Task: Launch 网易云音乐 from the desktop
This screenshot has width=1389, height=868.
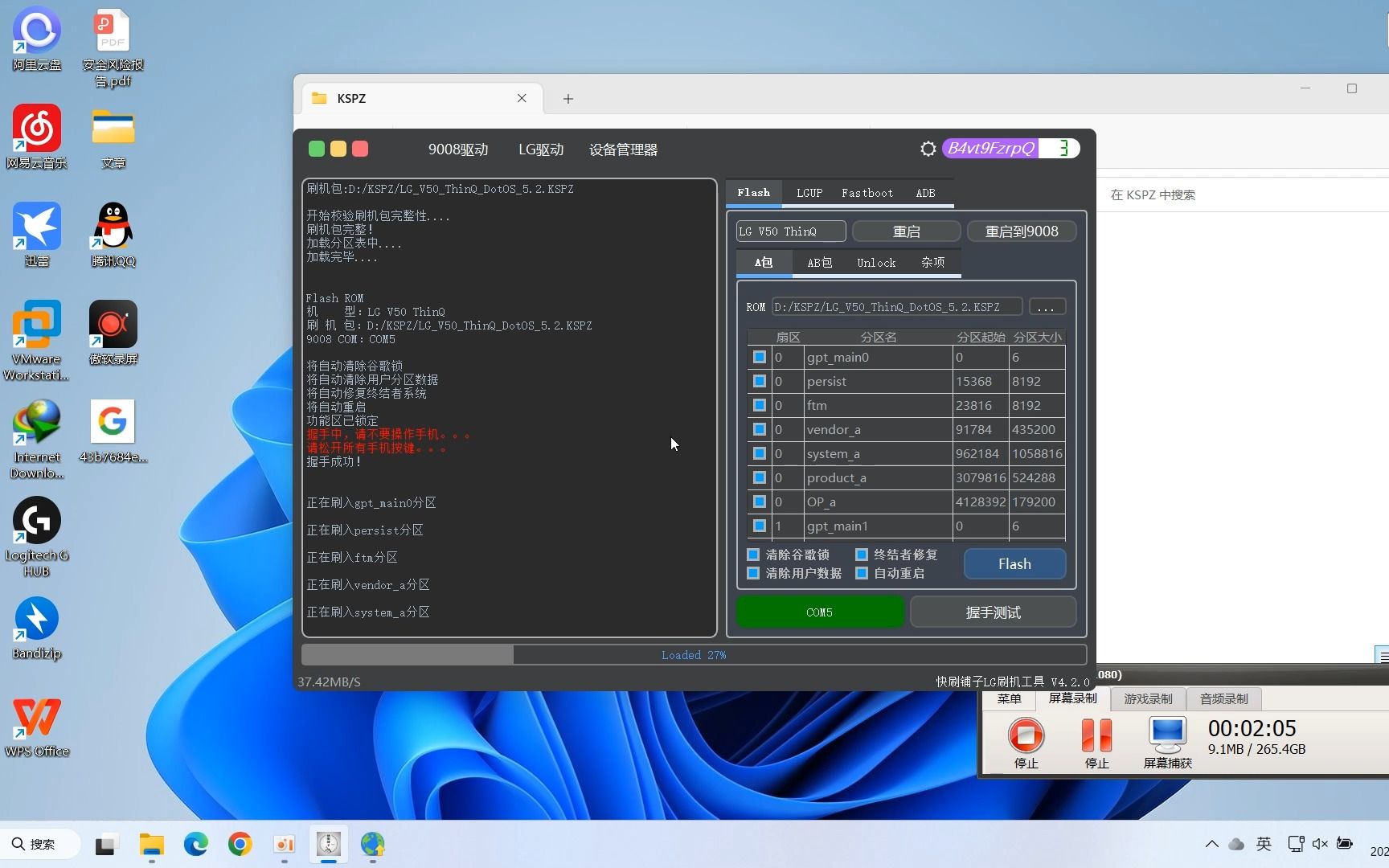Action: pyautogui.click(x=37, y=137)
